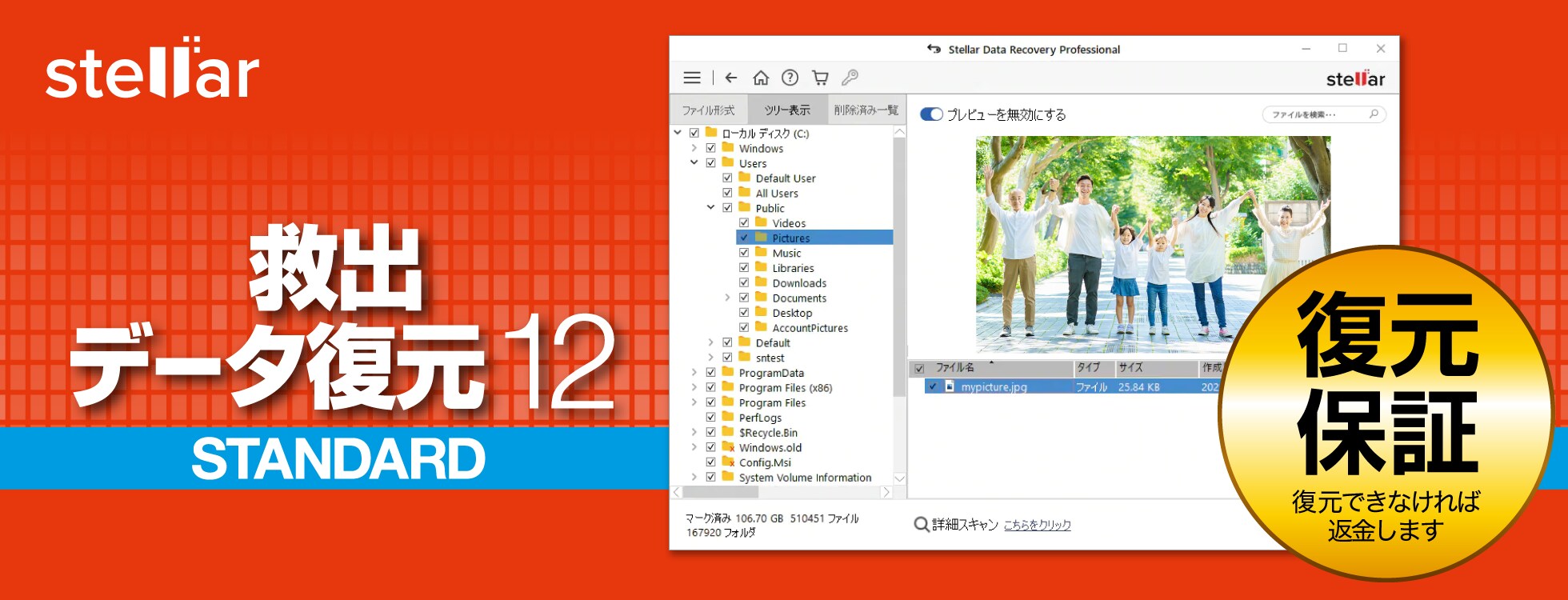The width and height of the screenshot is (1568, 600).
Task: Select the Program Files folder row
Action: (x=772, y=402)
